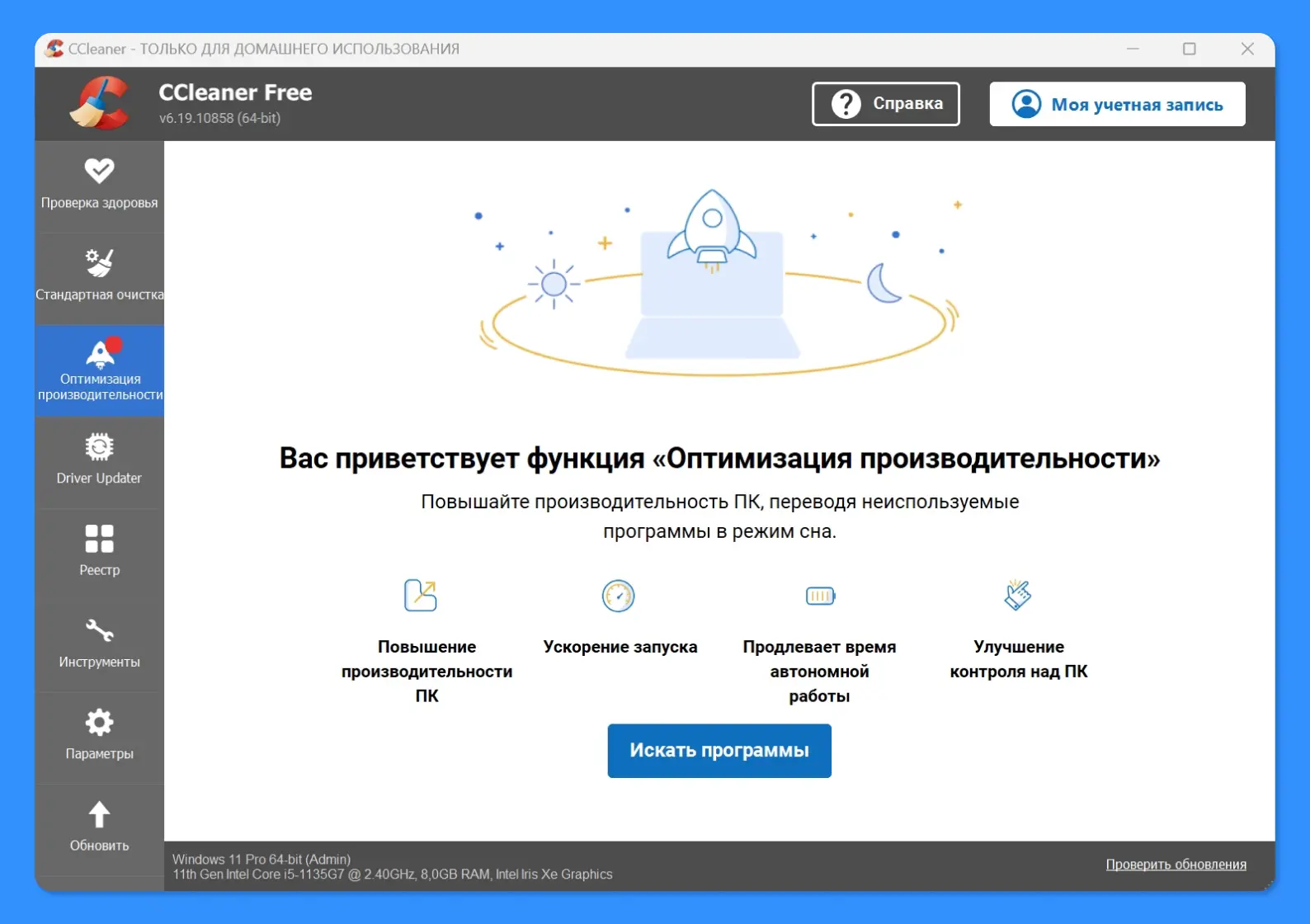Select the Реестр label

pos(99,570)
